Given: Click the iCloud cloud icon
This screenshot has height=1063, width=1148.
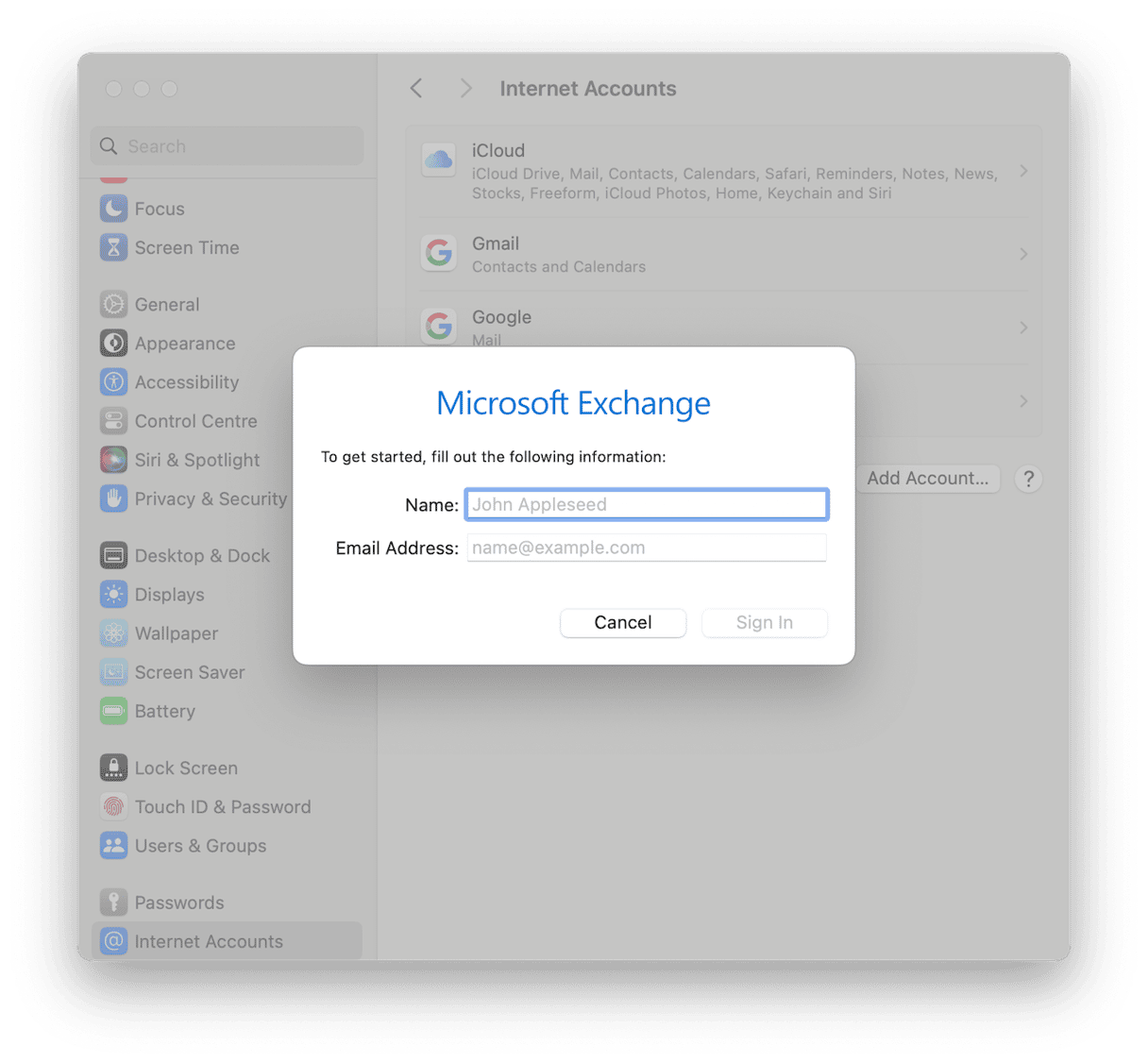Looking at the screenshot, I should (438, 160).
